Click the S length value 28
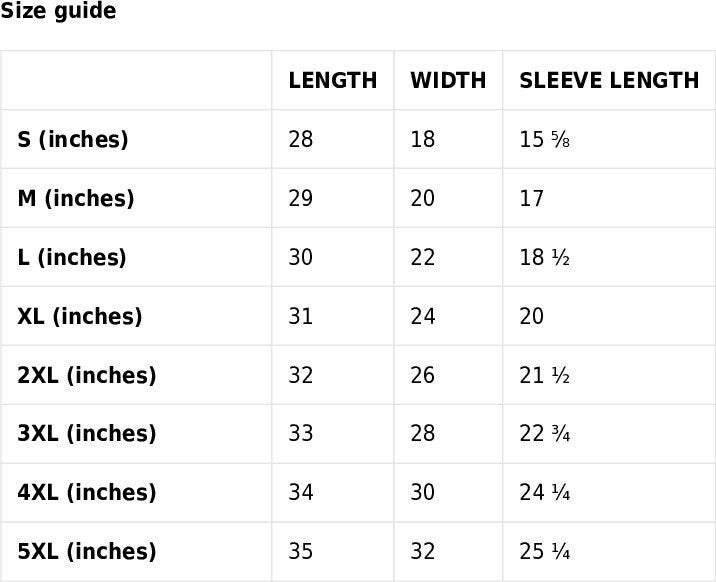This screenshot has width=716, height=582. [x=300, y=140]
